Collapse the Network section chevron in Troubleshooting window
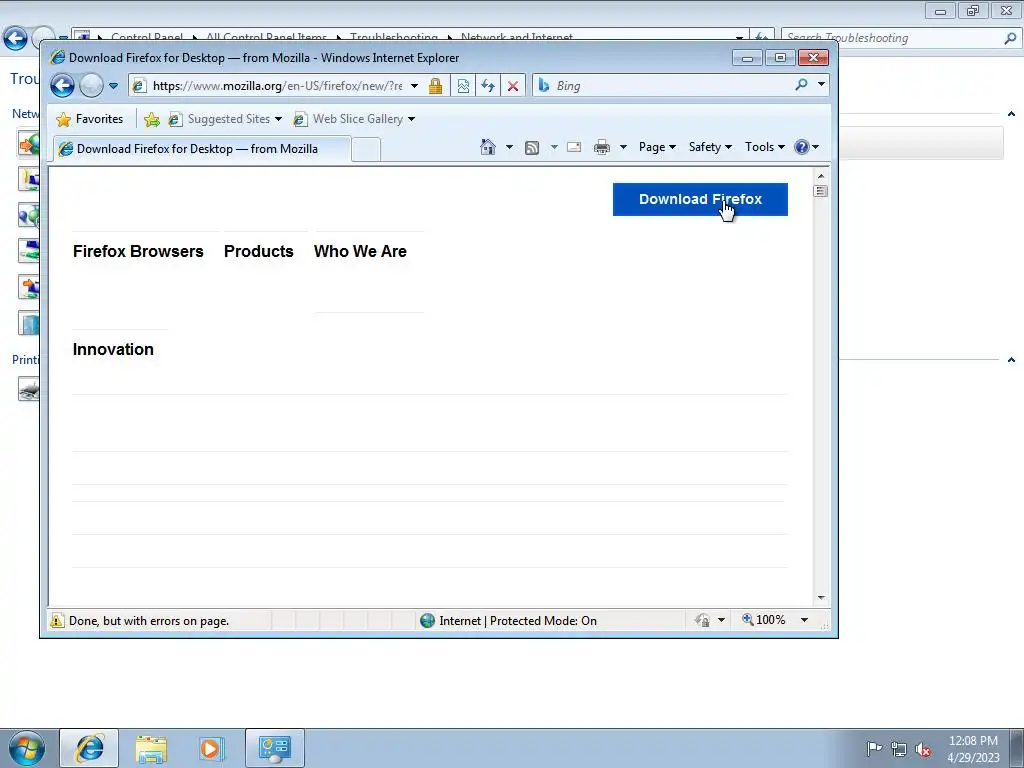The image size is (1024, 768). (x=1011, y=114)
